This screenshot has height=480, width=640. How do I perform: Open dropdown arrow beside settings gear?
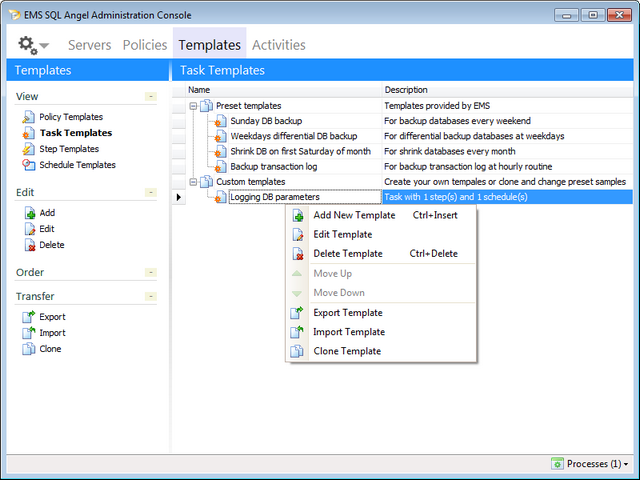tap(44, 46)
